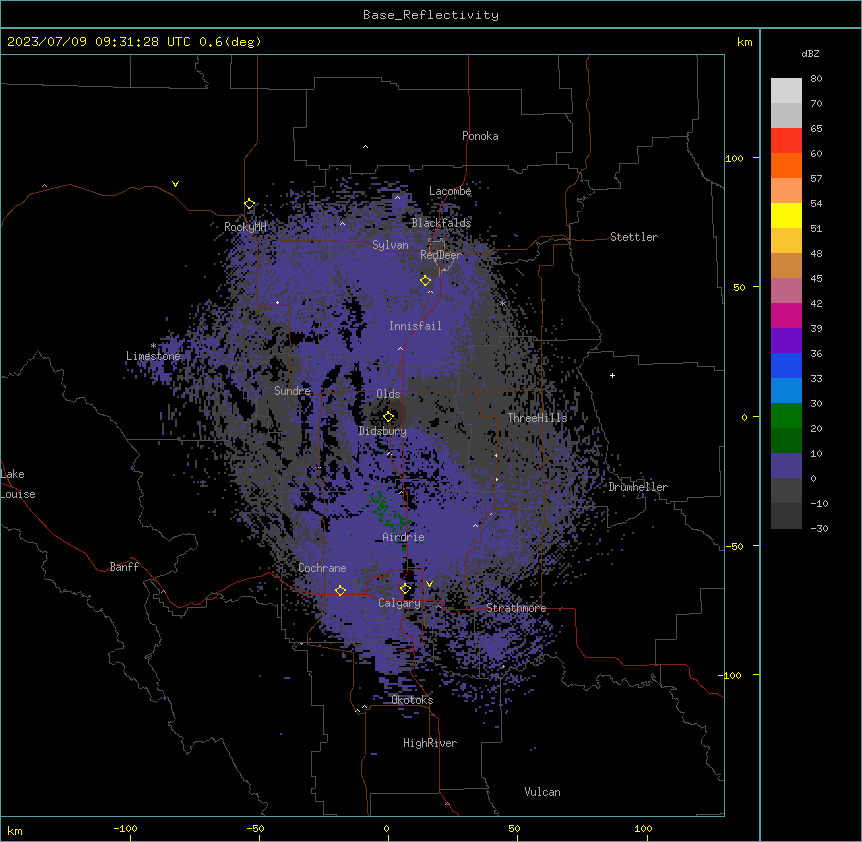Click the Limestone label
The width and height of the screenshot is (862, 842).
pyautogui.click(x=153, y=356)
